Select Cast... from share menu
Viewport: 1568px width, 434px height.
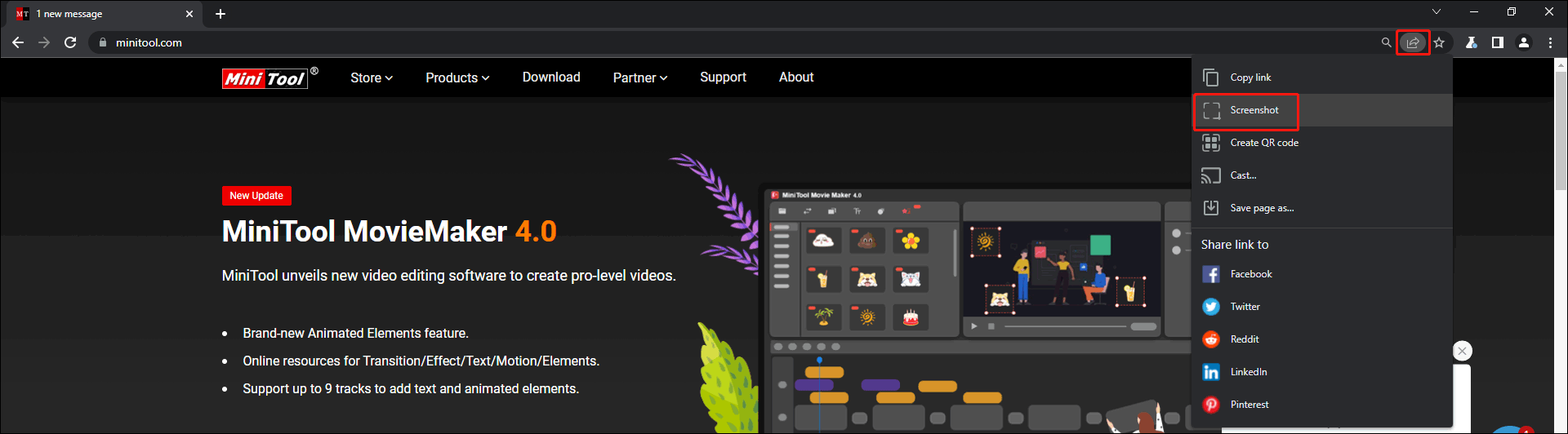tap(1322, 175)
